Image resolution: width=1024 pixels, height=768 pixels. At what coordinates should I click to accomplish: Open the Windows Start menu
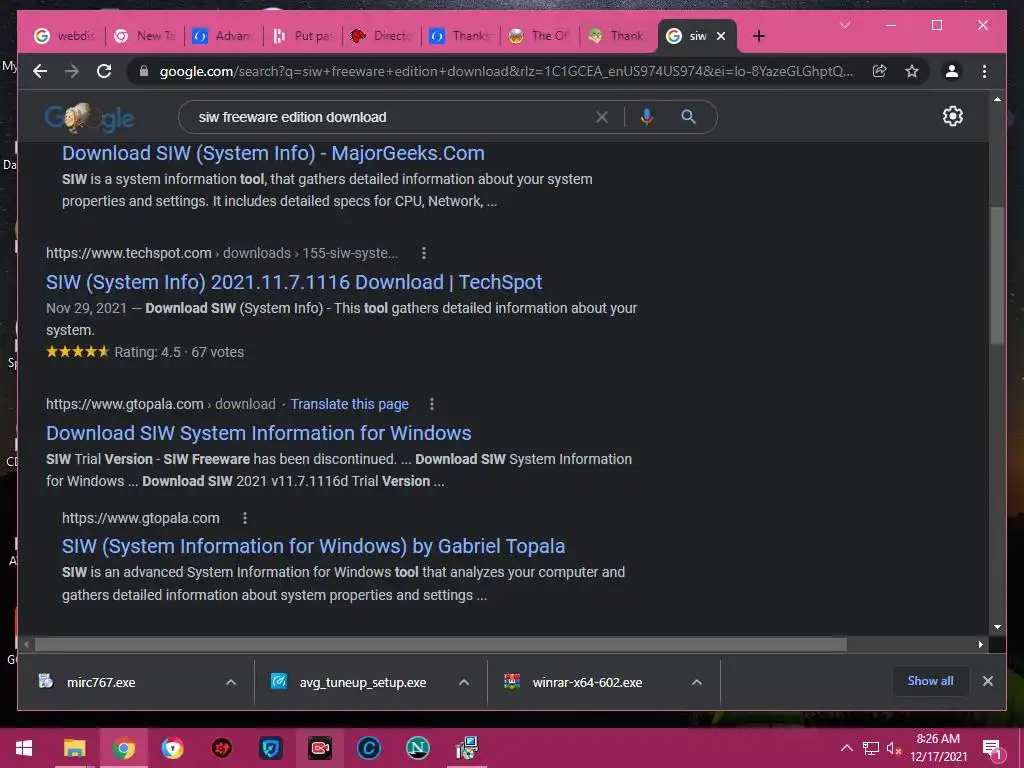(24, 748)
